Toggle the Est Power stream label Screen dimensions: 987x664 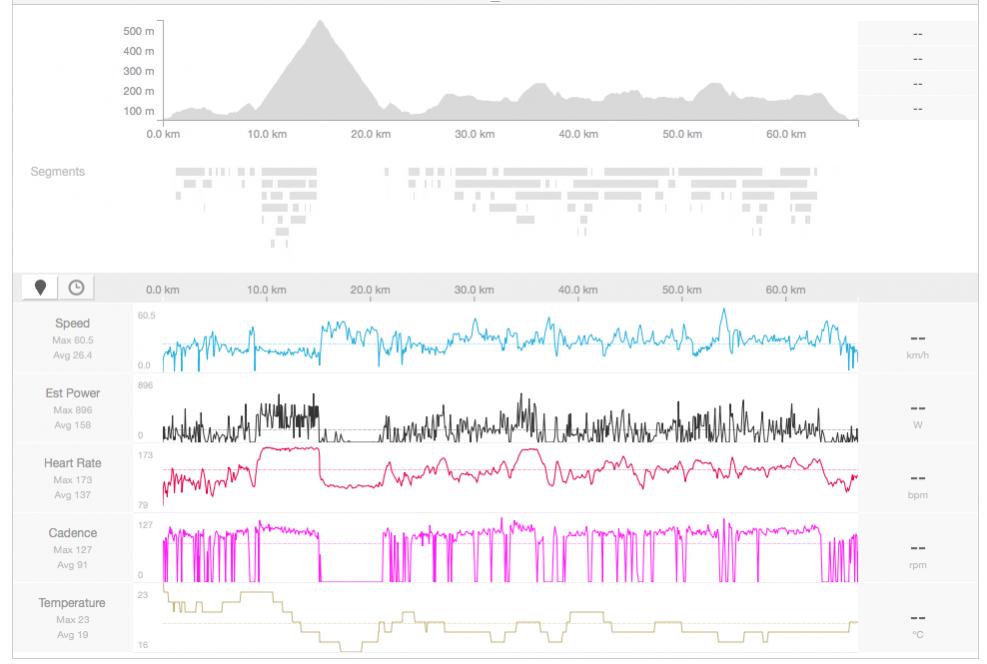pos(72,393)
